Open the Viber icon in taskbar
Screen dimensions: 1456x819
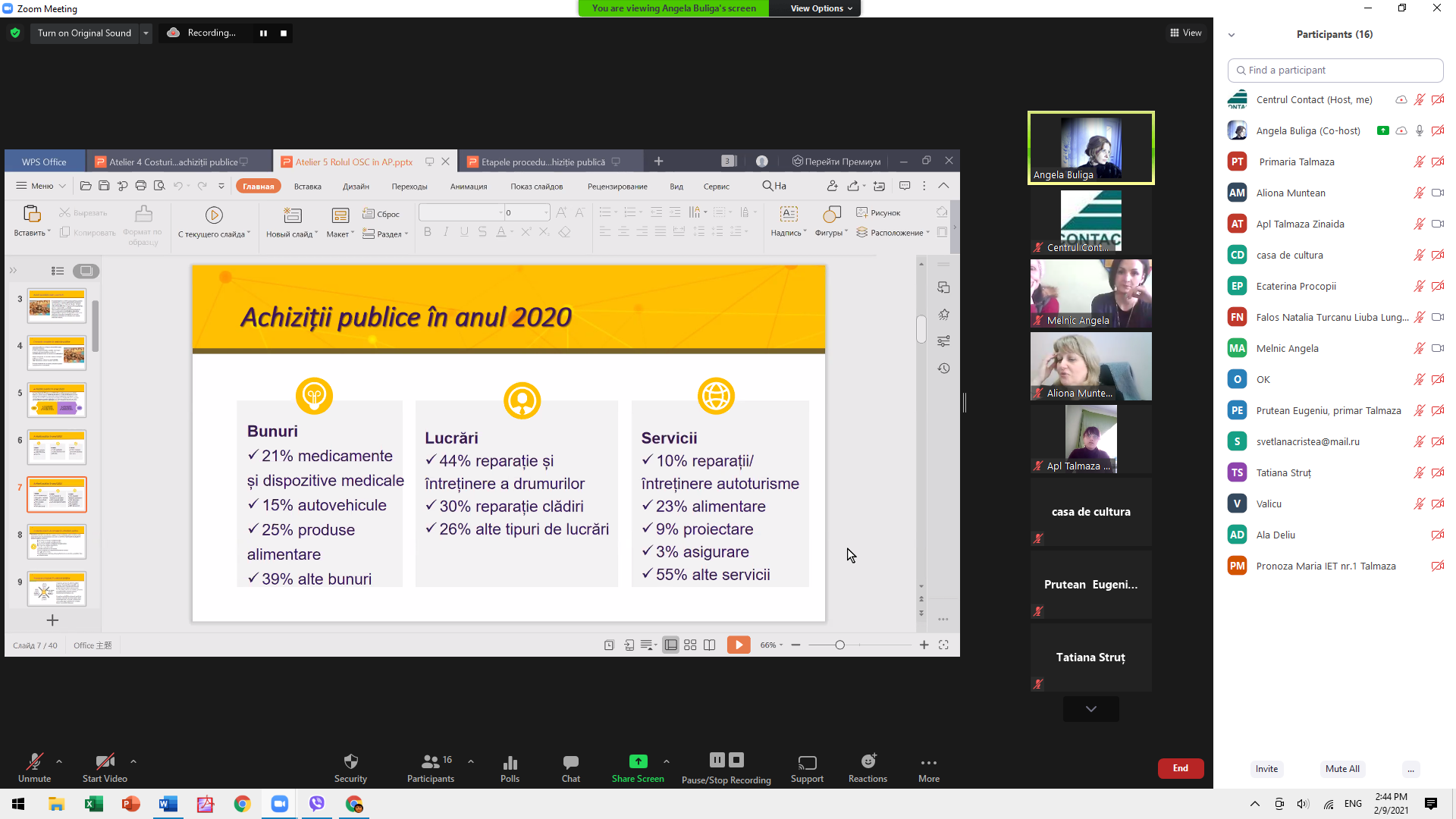317,804
